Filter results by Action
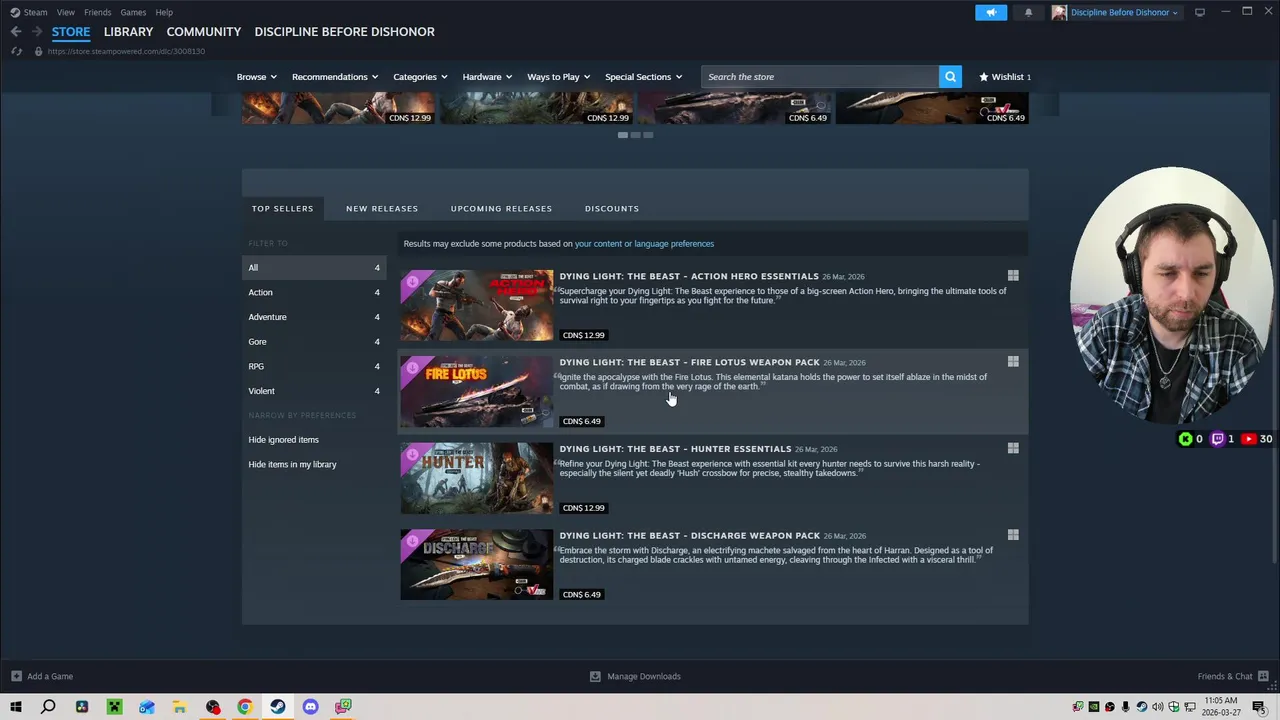The width and height of the screenshot is (1280, 720). [314, 292]
